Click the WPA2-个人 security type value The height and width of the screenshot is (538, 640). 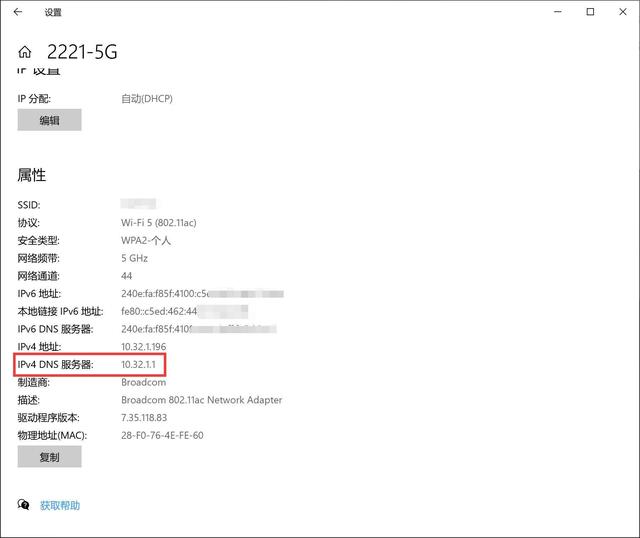point(146,240)
